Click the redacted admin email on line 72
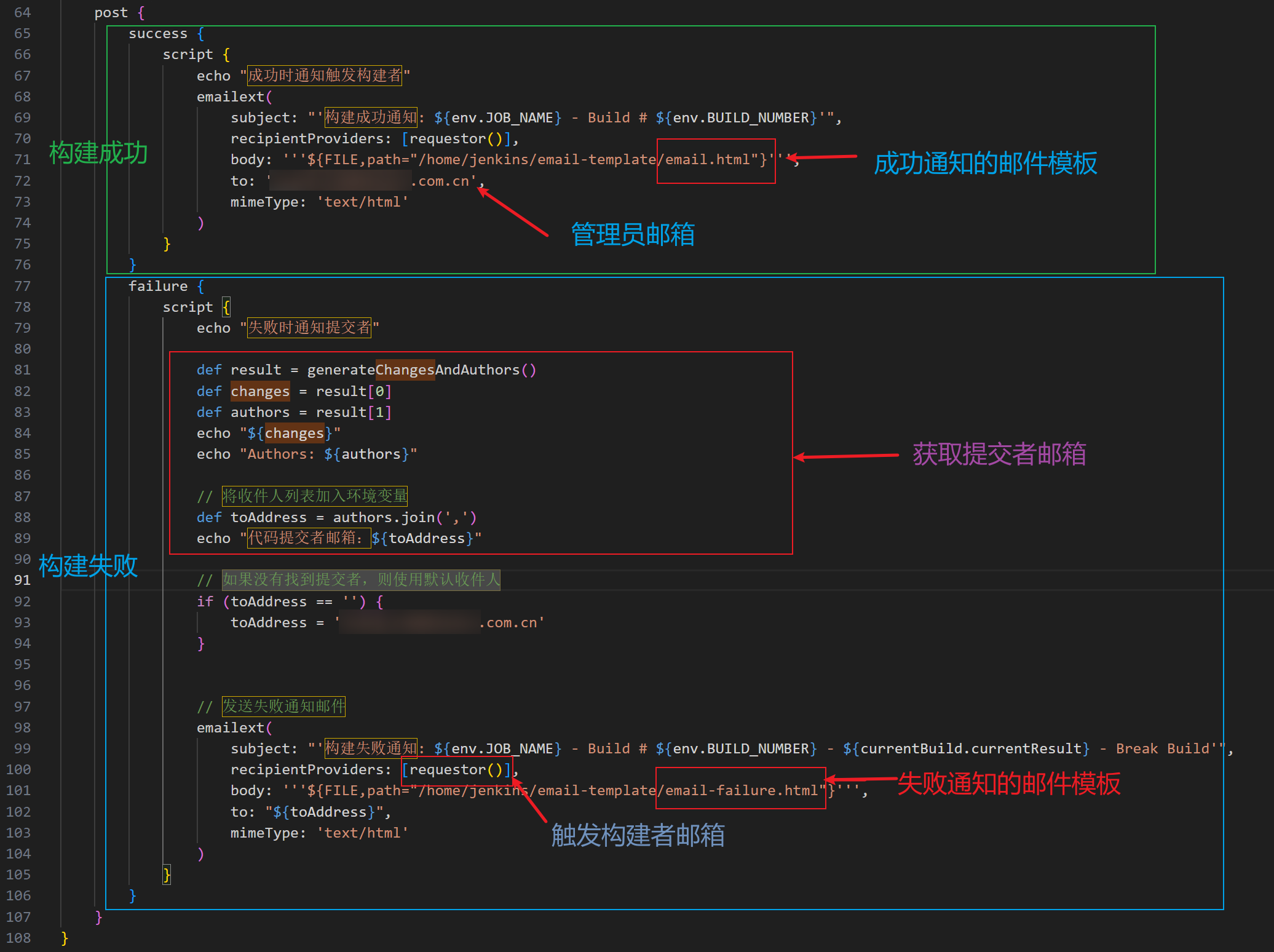1274x952 pixels. coord(340,181)
